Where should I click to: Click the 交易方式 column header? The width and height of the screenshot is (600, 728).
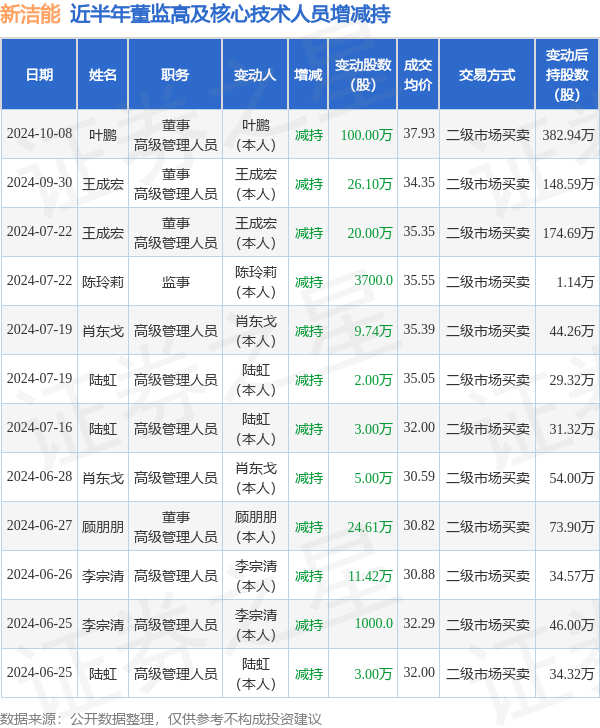[487, 75]
